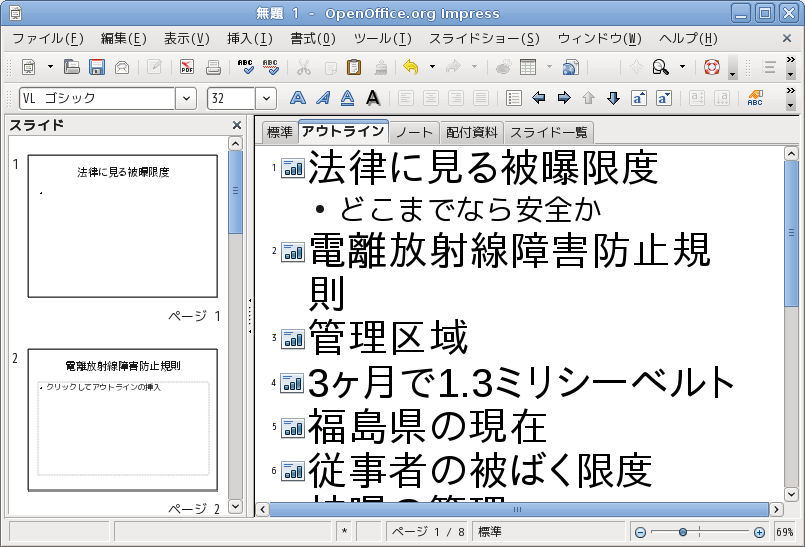Close the スライド panel
The height and width of the screenshot is (547, 805).
[237, 125]
